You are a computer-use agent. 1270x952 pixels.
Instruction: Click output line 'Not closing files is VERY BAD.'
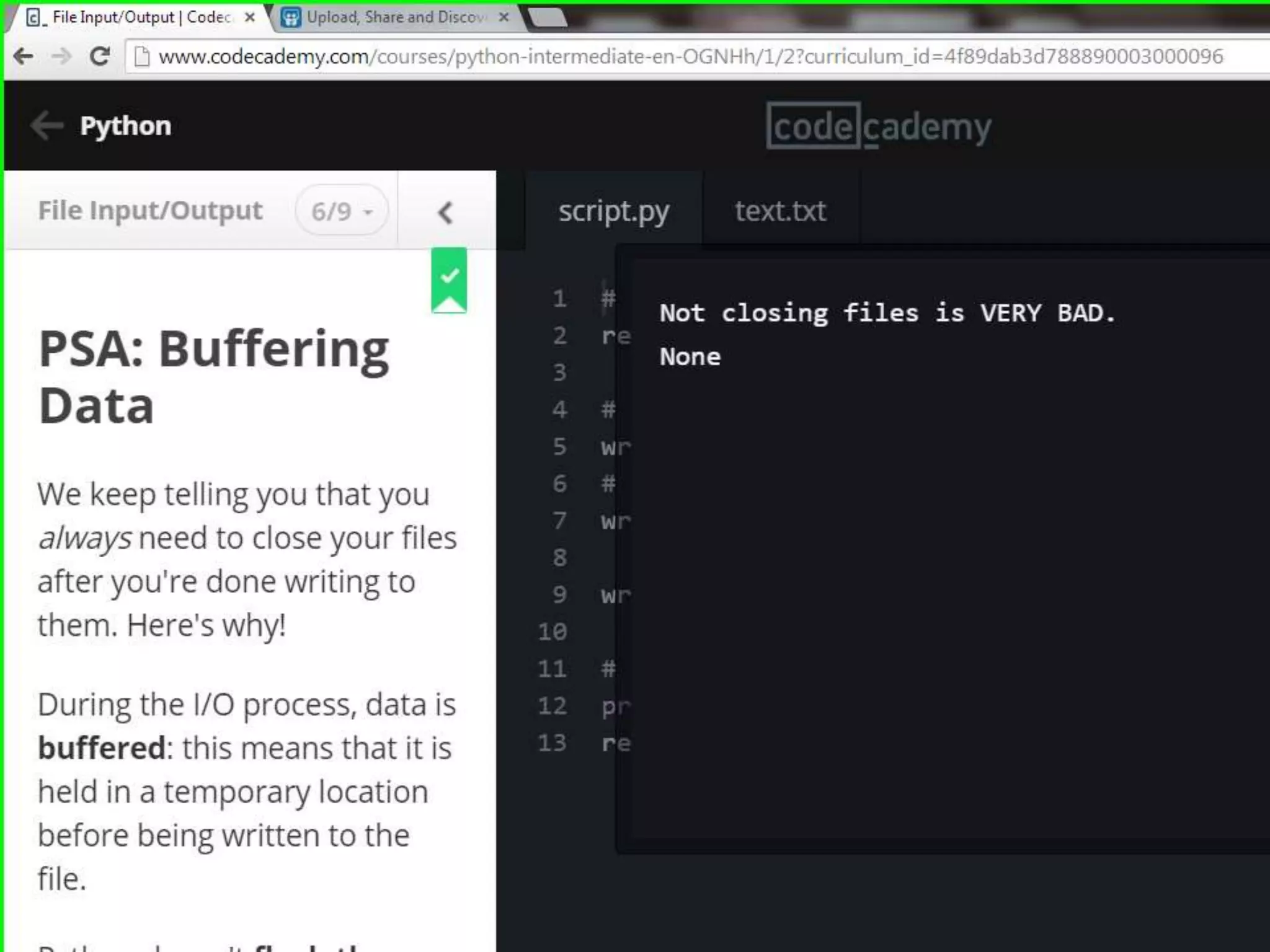coord(887,313)
